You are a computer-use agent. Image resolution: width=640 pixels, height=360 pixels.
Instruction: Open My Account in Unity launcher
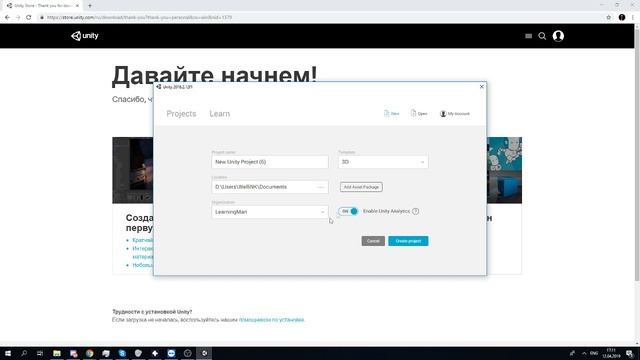pyautogui.click(x=455, y=113)
